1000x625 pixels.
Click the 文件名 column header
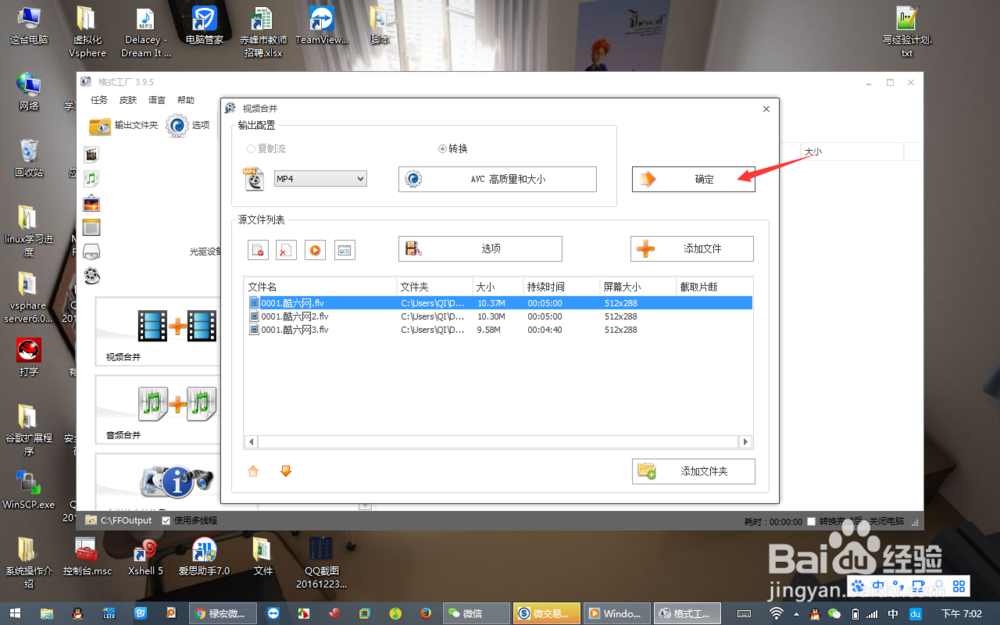(320, 287)
